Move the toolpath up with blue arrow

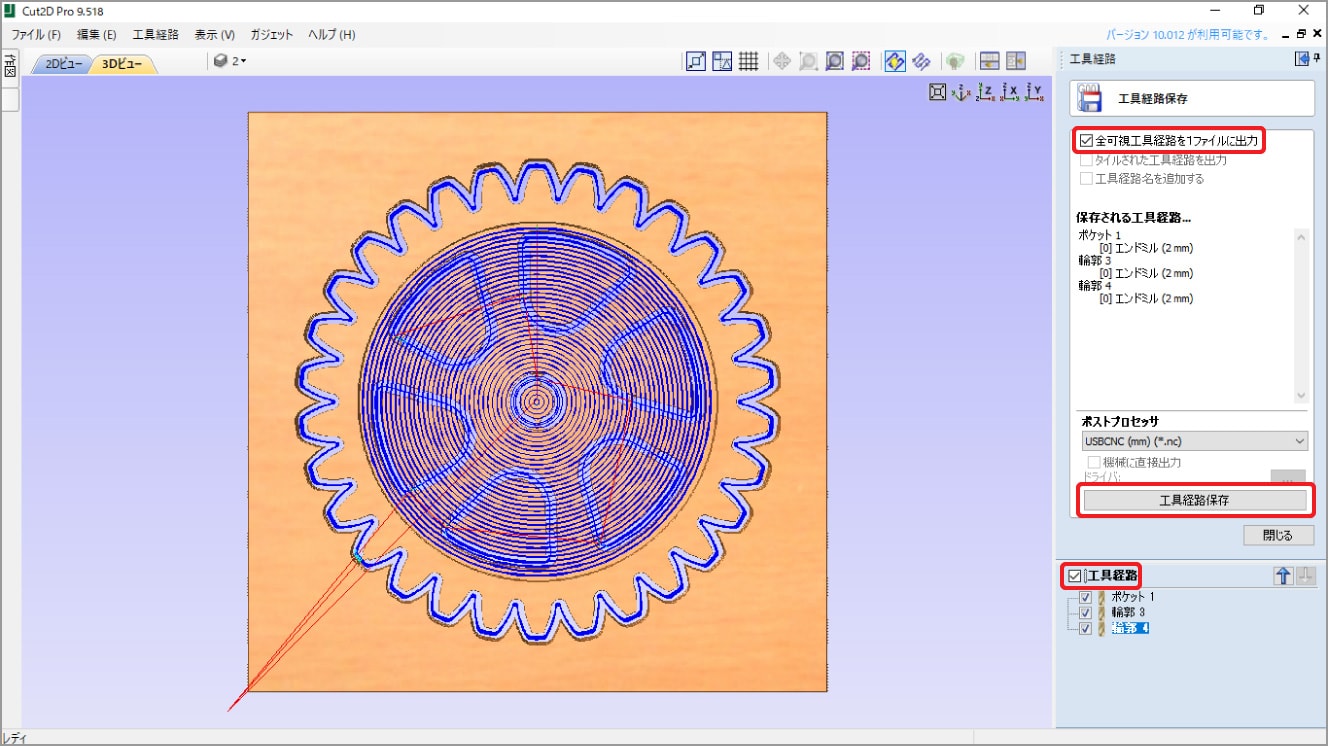point(1283,576)
